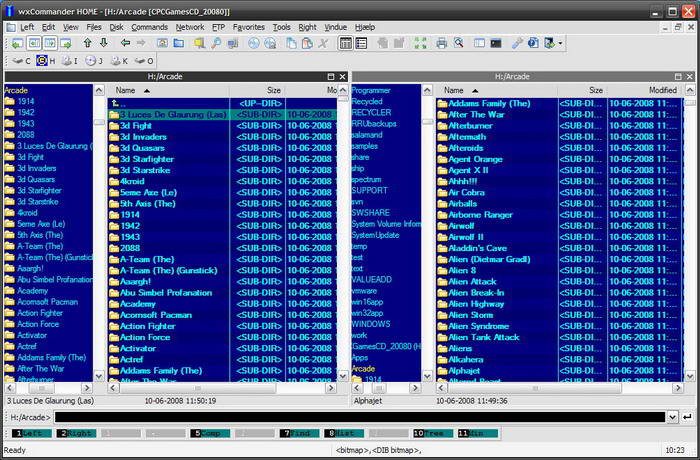The height and width of the screenshot is (460, 700).
Task: Click the scissors cut icon
Action: pos(322,43)
